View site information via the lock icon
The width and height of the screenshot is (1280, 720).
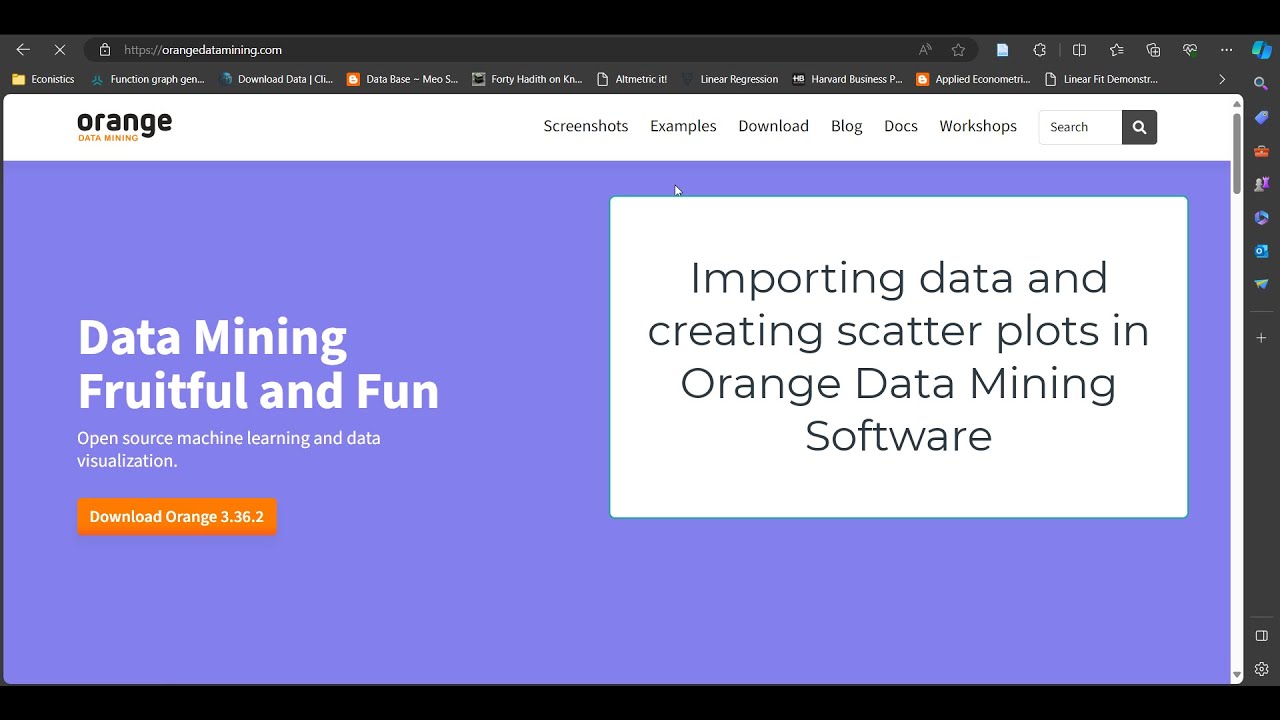[x=105, y=50]
